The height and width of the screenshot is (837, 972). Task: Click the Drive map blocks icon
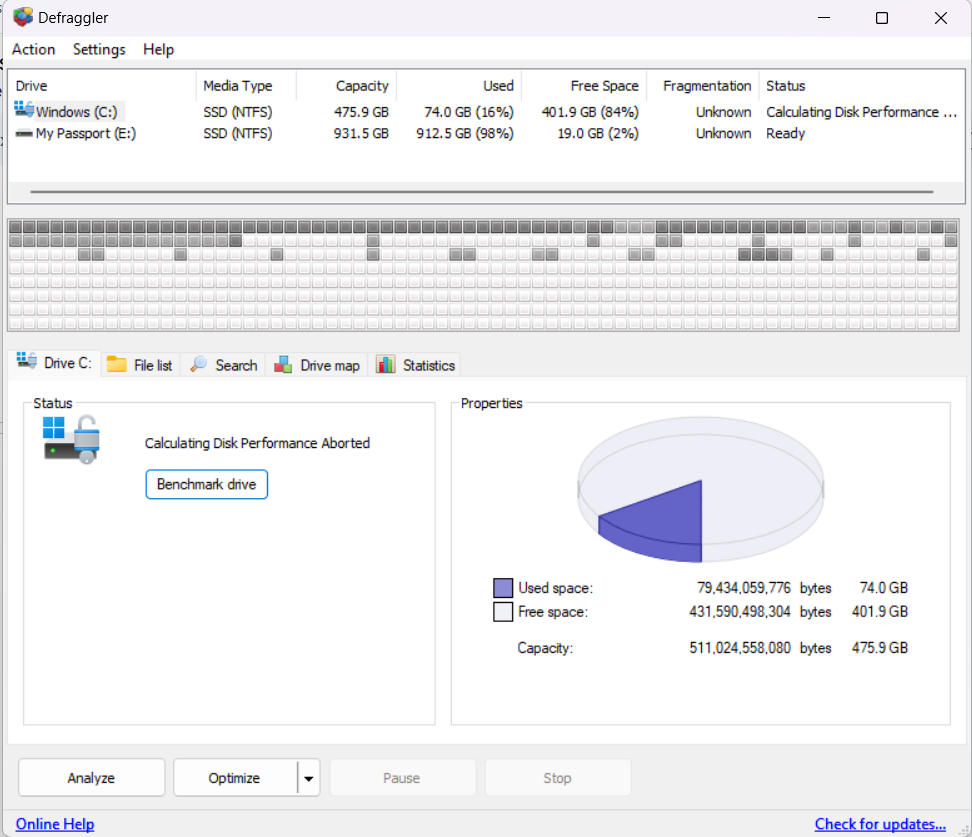tap(284, 365)
